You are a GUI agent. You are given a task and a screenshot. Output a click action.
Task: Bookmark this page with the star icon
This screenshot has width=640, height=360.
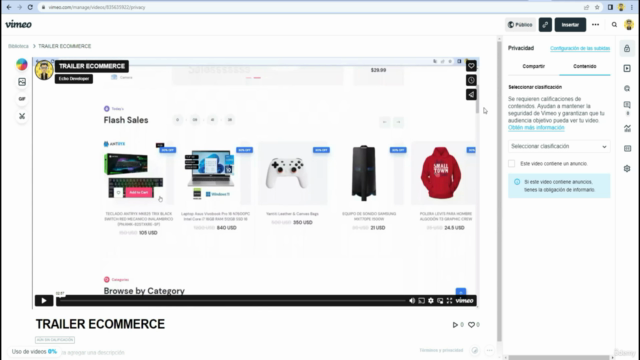click(x=597, y=7)
